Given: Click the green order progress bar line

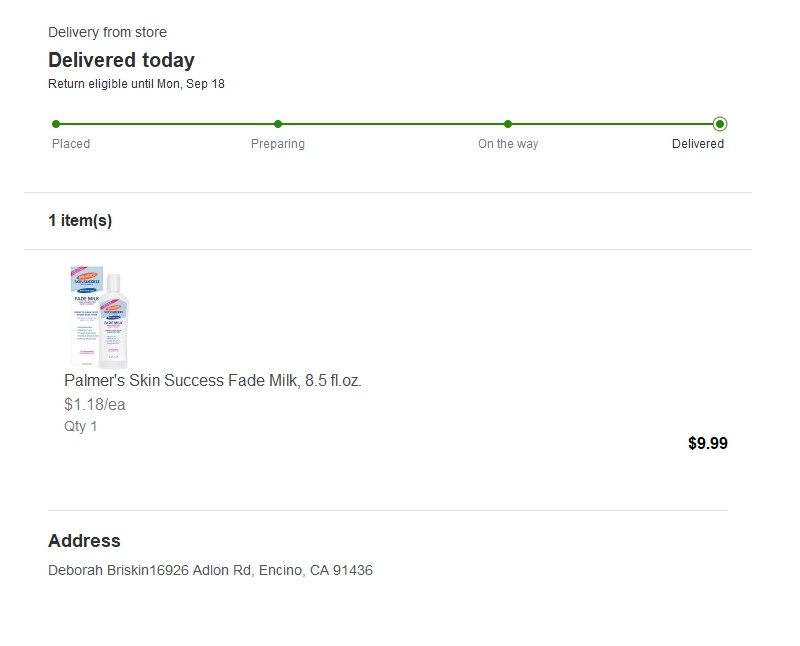Looking at the screenshot, I should click(x=390, y=124).
